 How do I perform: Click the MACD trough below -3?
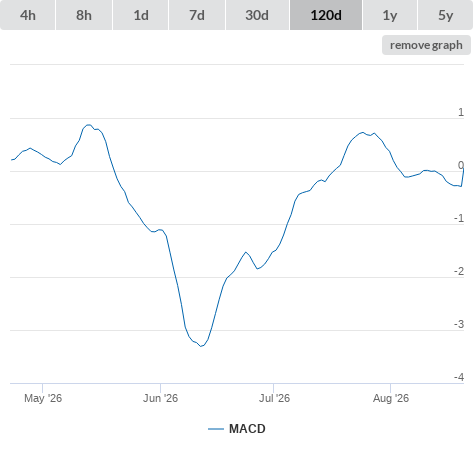(x=201, y=346)
